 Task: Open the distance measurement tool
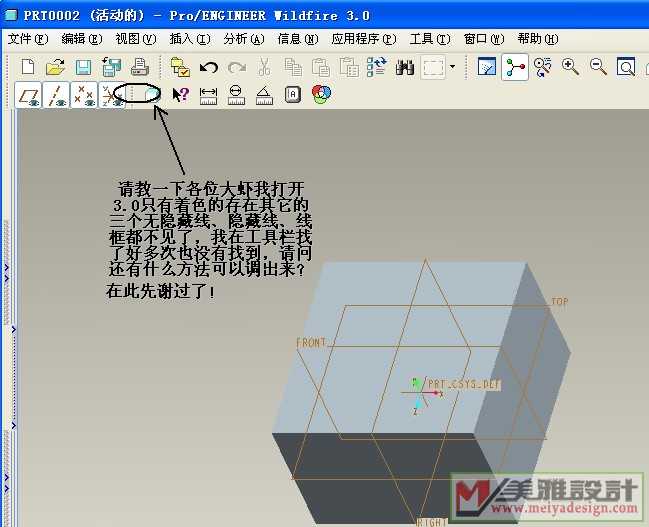[x=208, y=95]
